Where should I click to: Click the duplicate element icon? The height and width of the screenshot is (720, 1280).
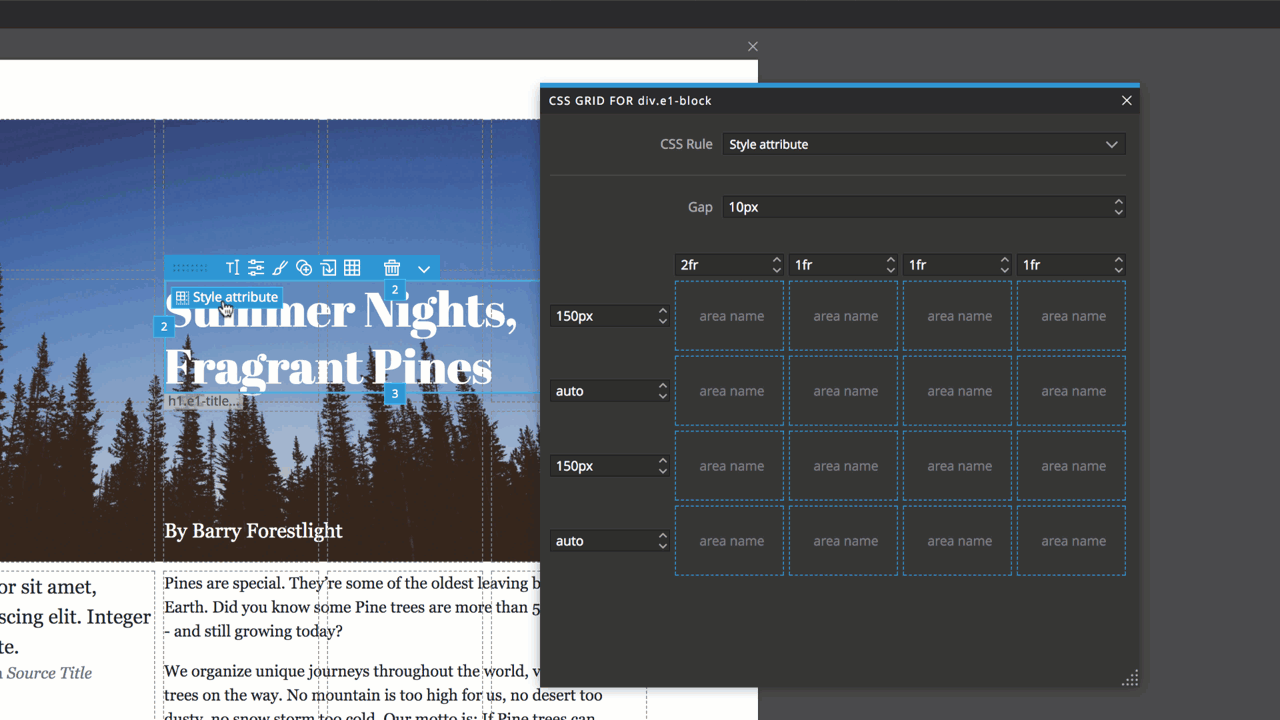(304, 267)
